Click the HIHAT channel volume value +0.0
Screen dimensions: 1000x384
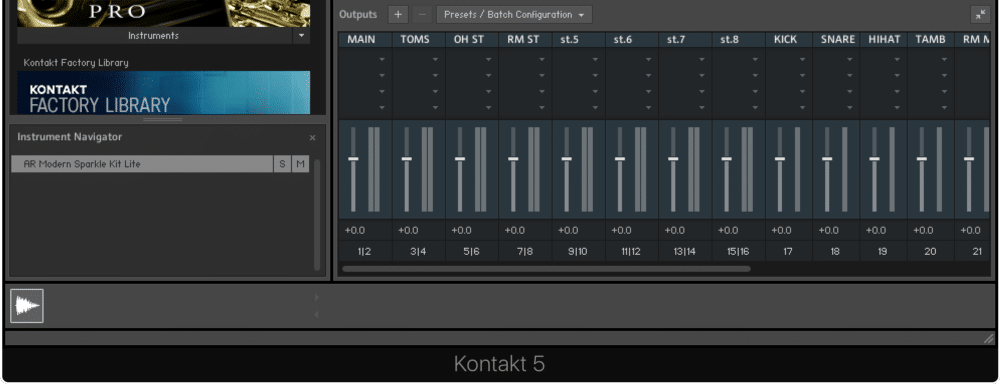point(876,230)
